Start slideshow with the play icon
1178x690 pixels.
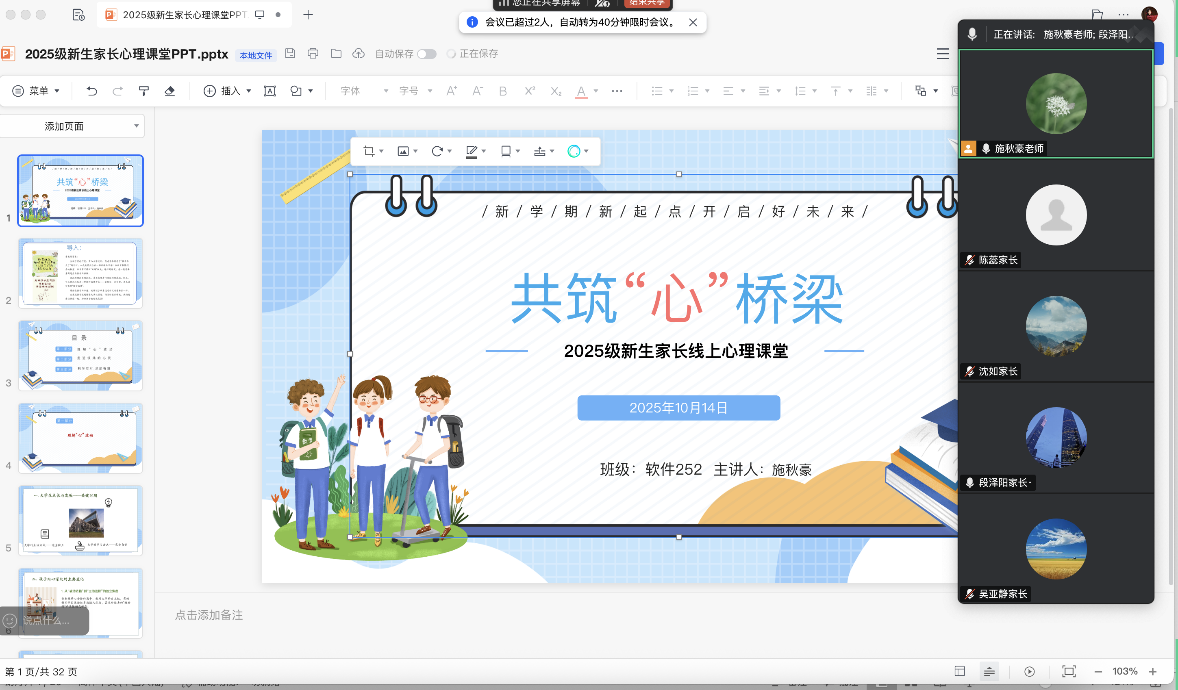tap(1030, 671)
